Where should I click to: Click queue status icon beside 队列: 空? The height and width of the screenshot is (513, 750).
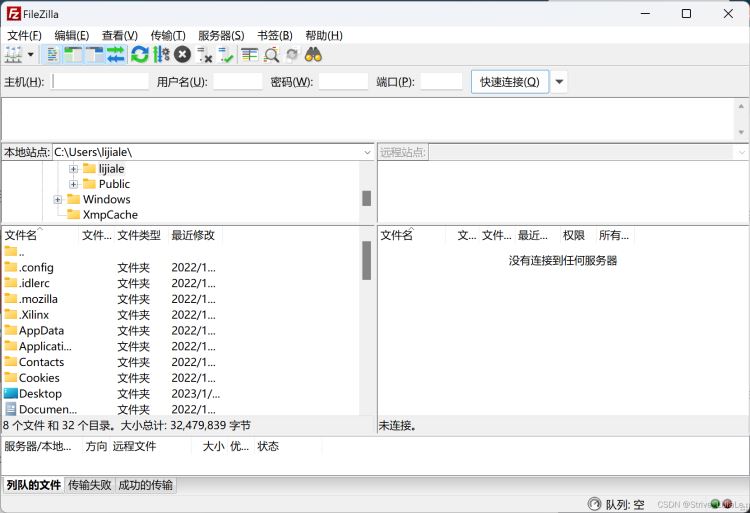tap(594, 504)
